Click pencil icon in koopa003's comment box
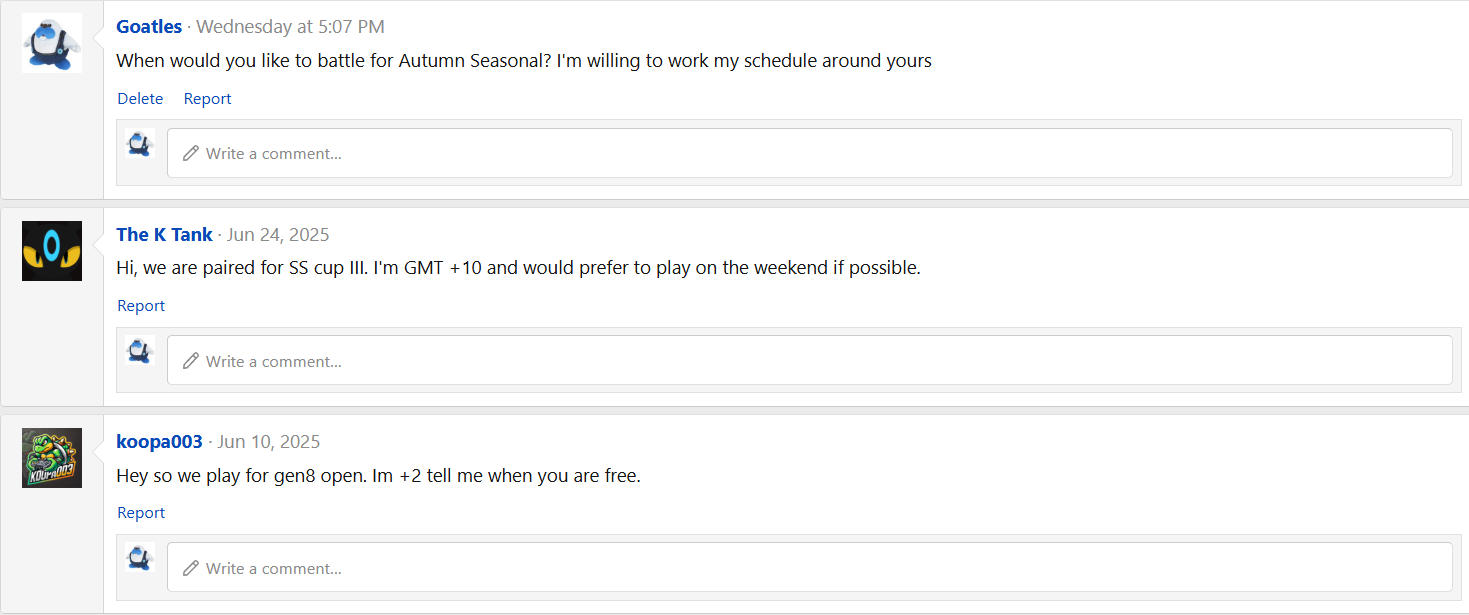The height and width of the screenshot is (615, 1469). [x=191, y=568]
